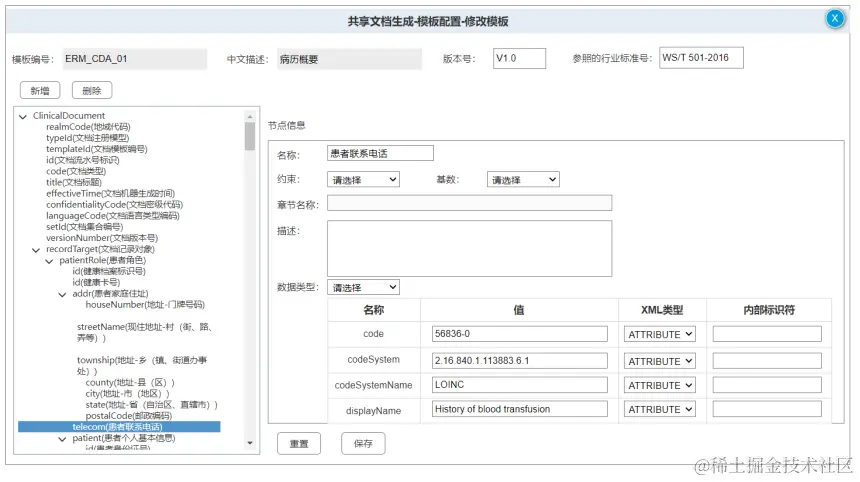
Task: Click the 内部标识符 field in code row
Action: (x=767, y=333)
